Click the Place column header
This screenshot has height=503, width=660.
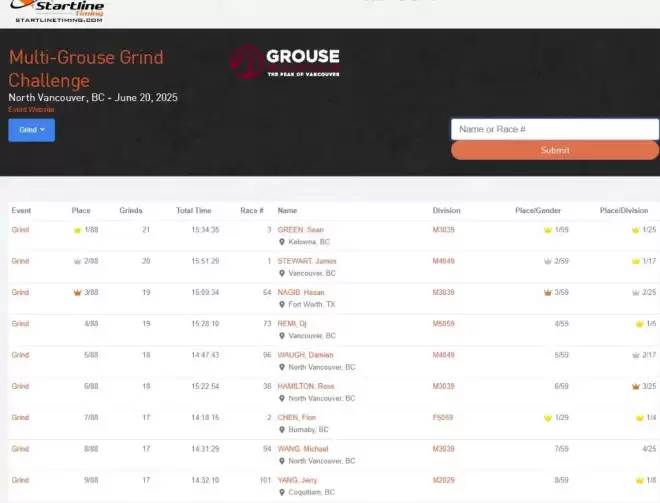tap(81, 210)
